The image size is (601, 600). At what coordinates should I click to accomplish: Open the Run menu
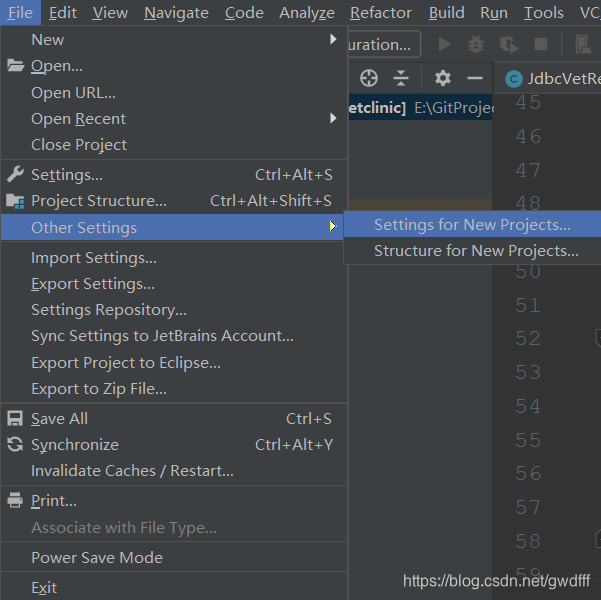tap(494, 13)
